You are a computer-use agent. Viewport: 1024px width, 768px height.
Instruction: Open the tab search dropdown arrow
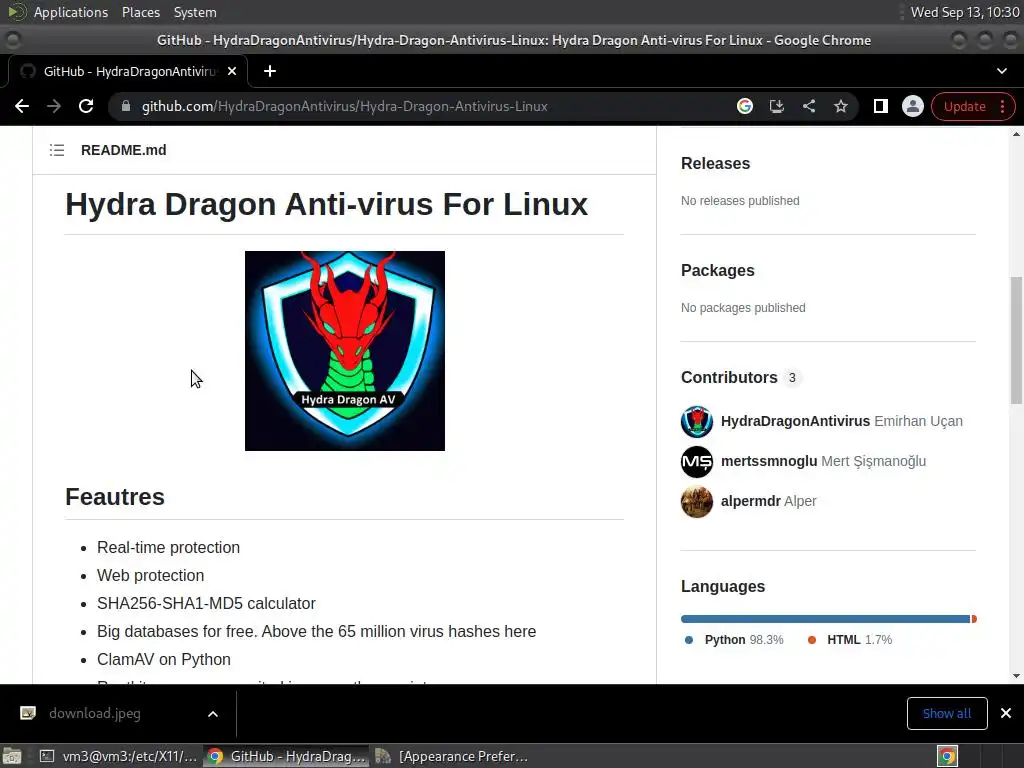(1002, 71)
